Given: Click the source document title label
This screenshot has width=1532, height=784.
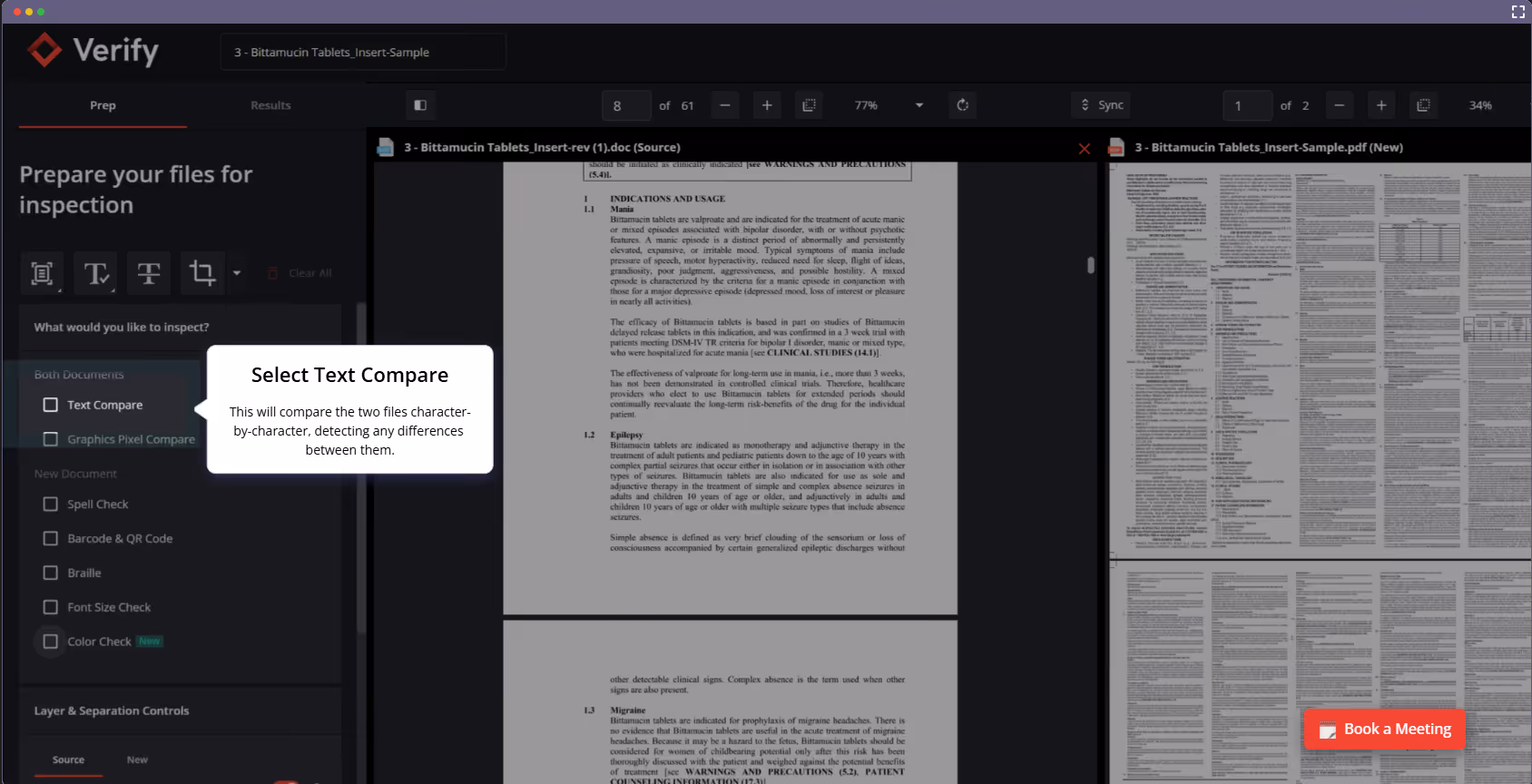Looking at the screenshot, I should coord(542,147).
